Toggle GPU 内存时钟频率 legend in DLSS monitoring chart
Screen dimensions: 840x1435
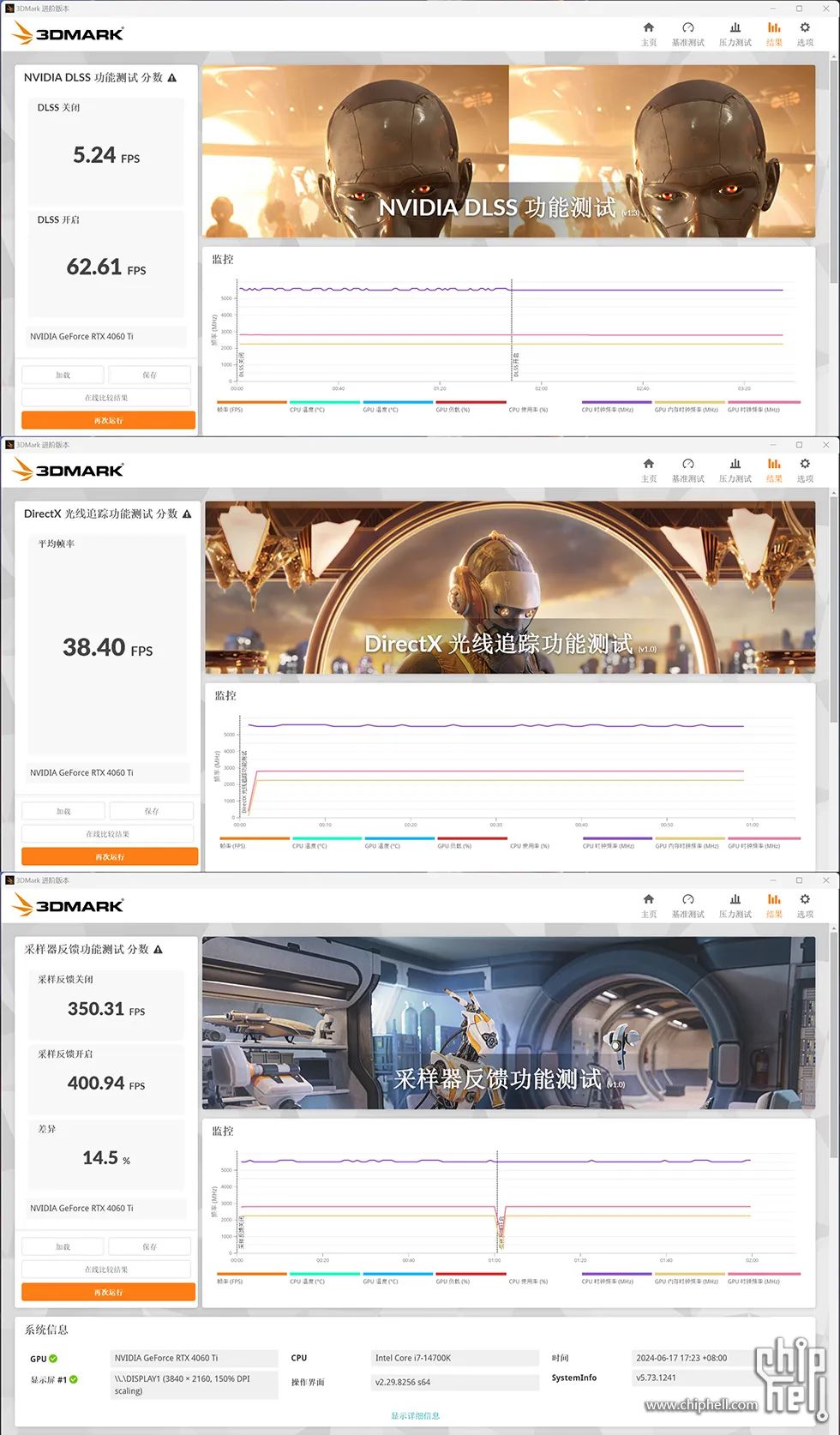(689, 406)
